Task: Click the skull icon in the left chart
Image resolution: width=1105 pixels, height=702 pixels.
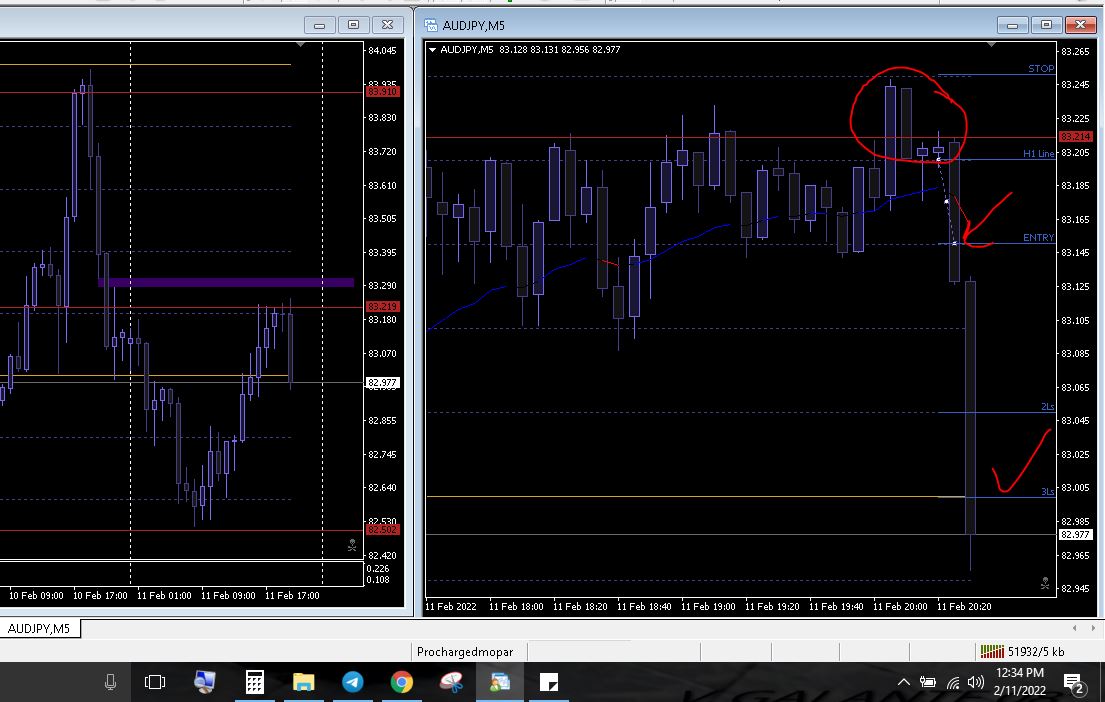Action: pos(352,546)
